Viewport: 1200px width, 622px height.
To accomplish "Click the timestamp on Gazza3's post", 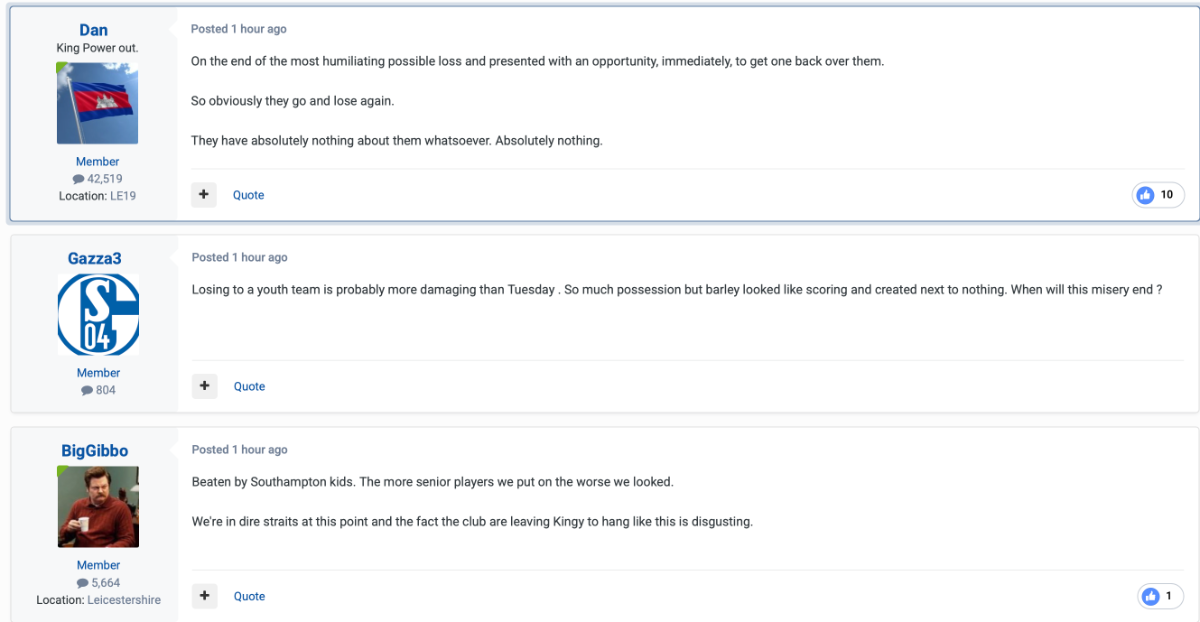I will (240, 257).
